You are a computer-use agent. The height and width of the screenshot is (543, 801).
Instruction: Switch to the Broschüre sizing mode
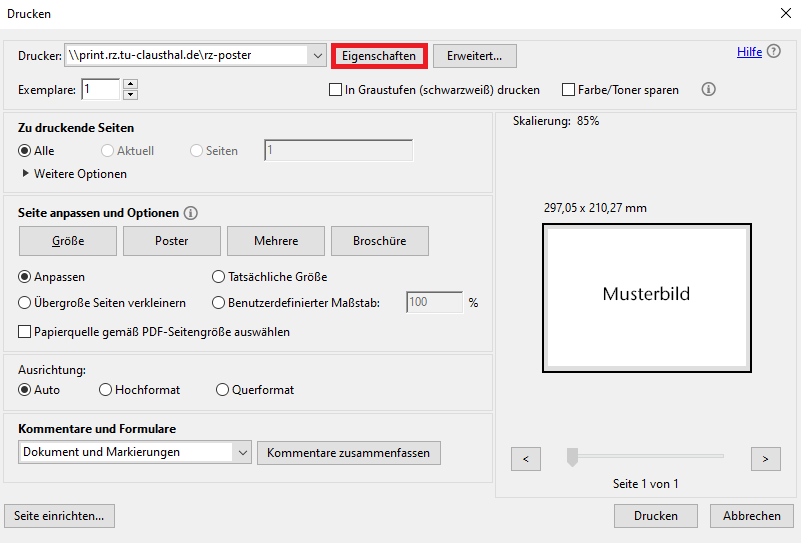point(377,241)
